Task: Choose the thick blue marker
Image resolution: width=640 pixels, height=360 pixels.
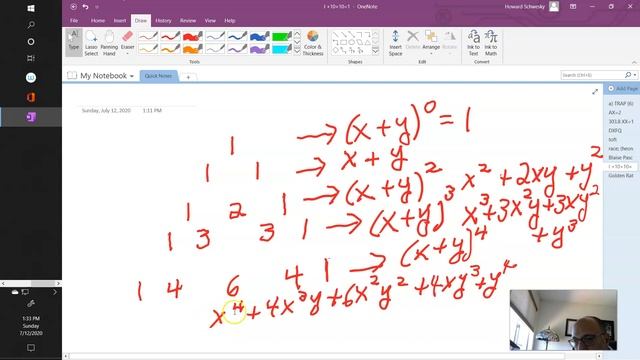Action: click(x=260, y=36)
